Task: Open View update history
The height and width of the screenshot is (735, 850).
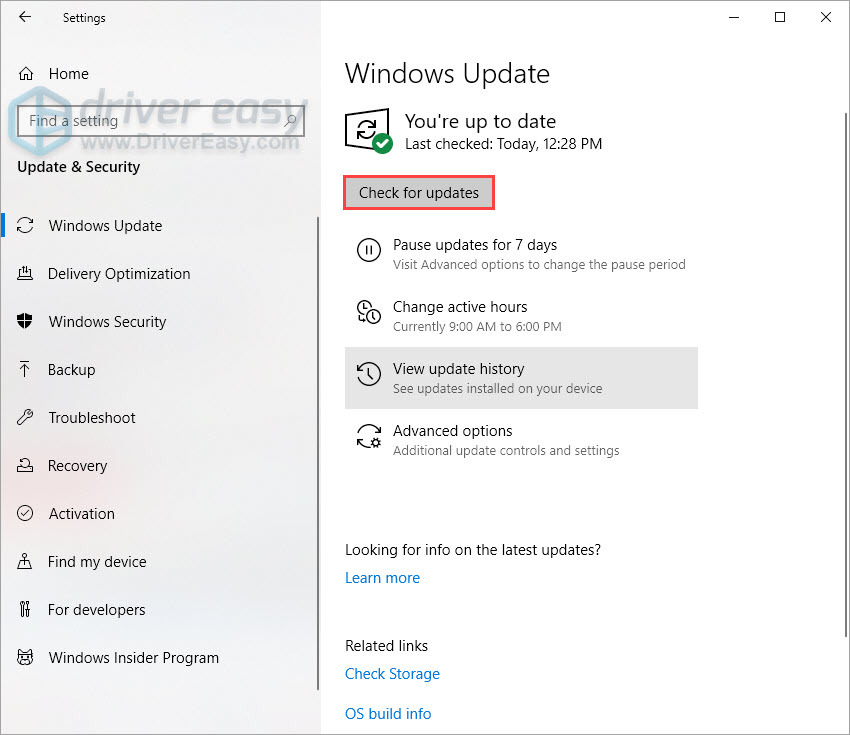Action: tap(521, 378)
